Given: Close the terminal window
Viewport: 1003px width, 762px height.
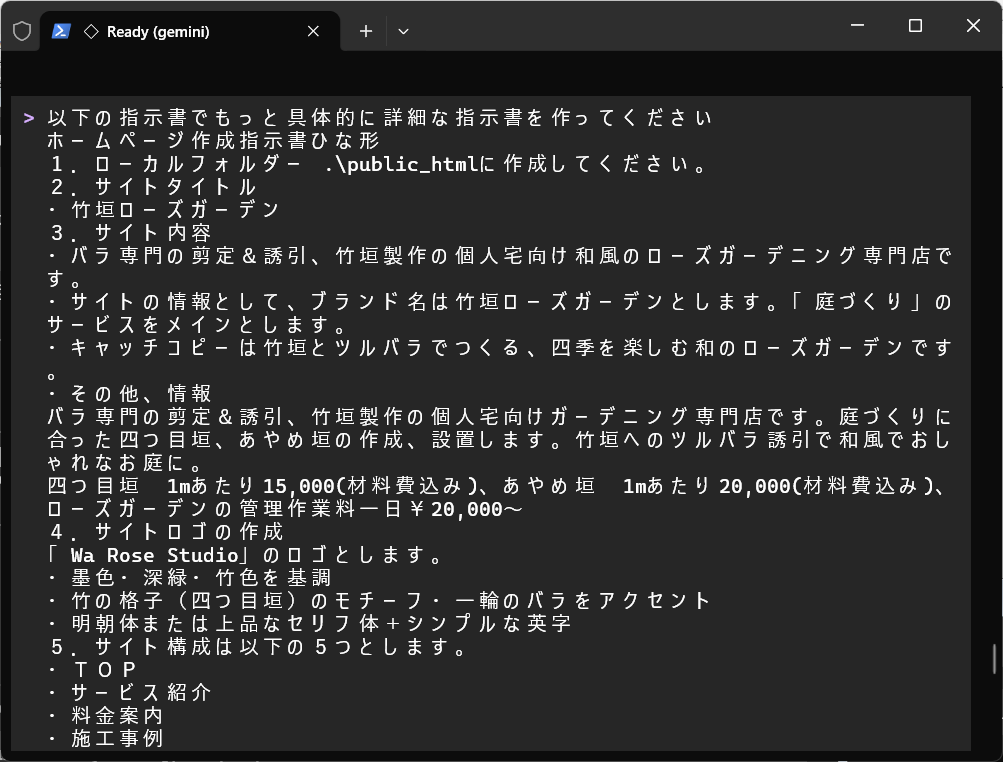Looking at the screenshot, I should (973, 26).
